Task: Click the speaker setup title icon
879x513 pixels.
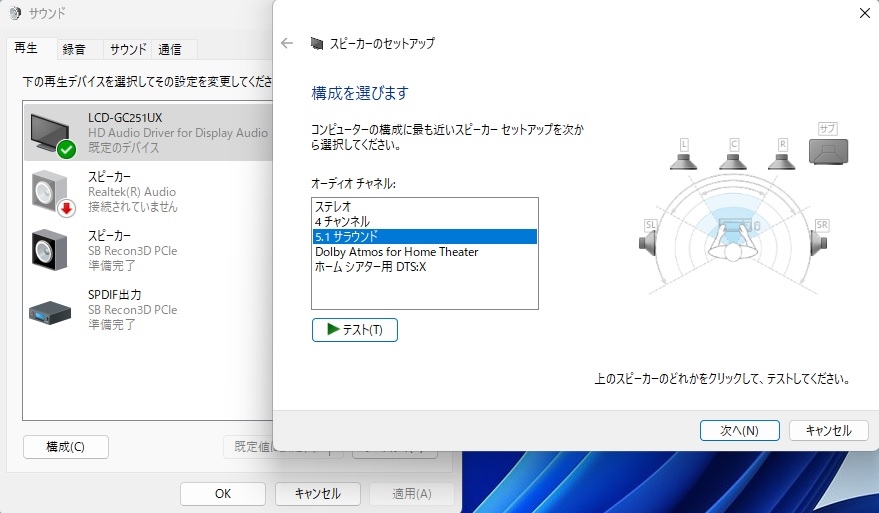Action: click(317, 43)
